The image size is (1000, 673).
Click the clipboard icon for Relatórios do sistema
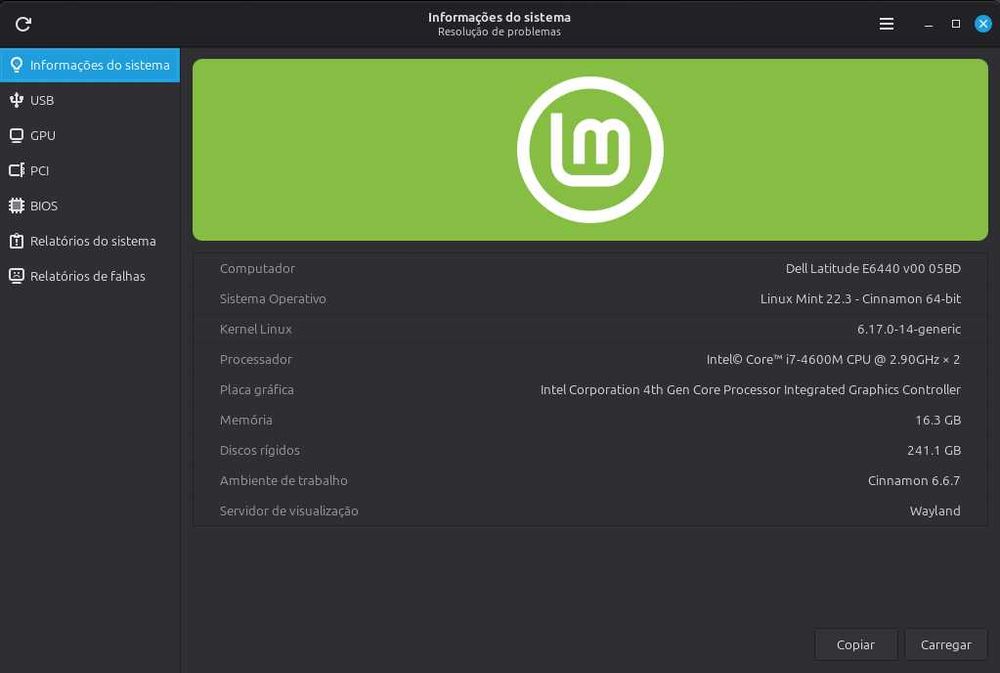pos(17,240)
